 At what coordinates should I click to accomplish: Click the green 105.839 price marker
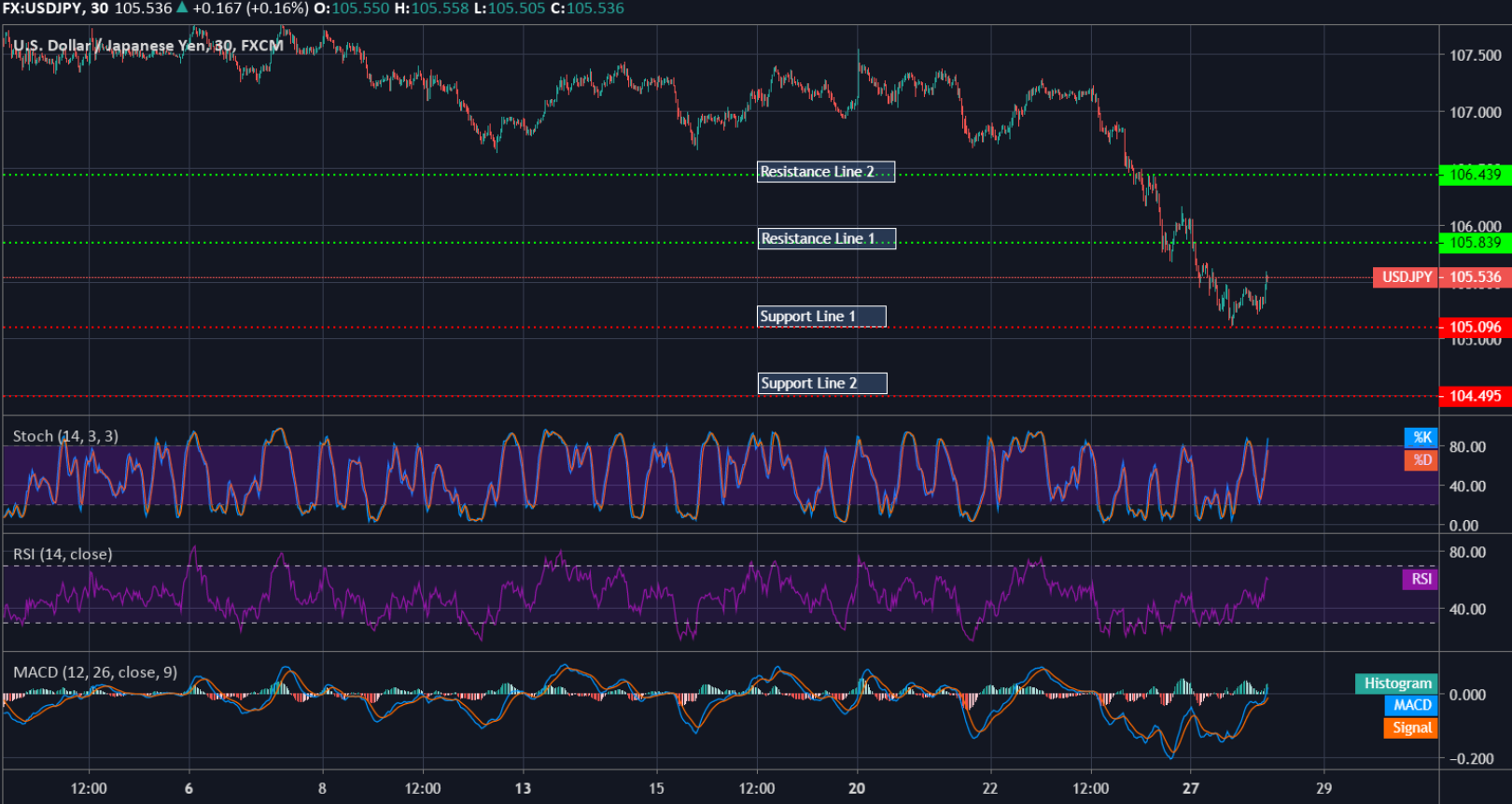(x=1475, y=243)
